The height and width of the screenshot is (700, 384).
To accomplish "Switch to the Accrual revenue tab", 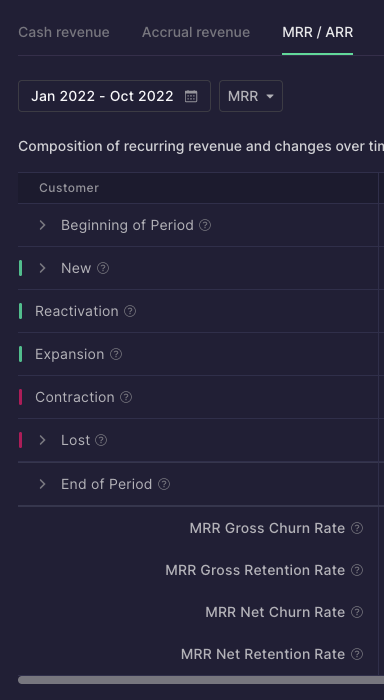I will [196, 32].
